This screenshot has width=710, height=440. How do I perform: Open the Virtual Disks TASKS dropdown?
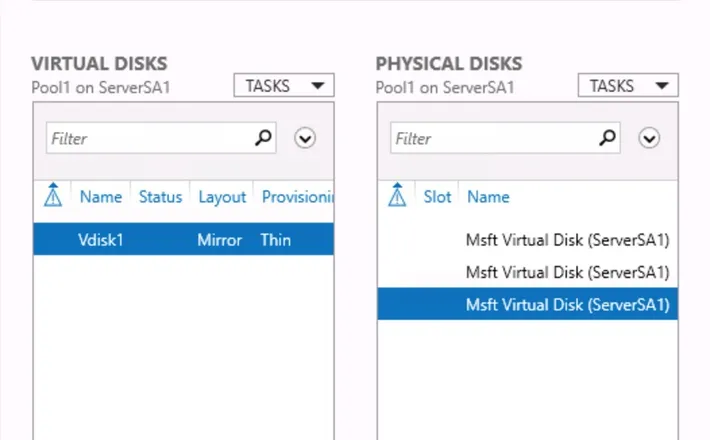pyautogui.click(x=284, y=85)
